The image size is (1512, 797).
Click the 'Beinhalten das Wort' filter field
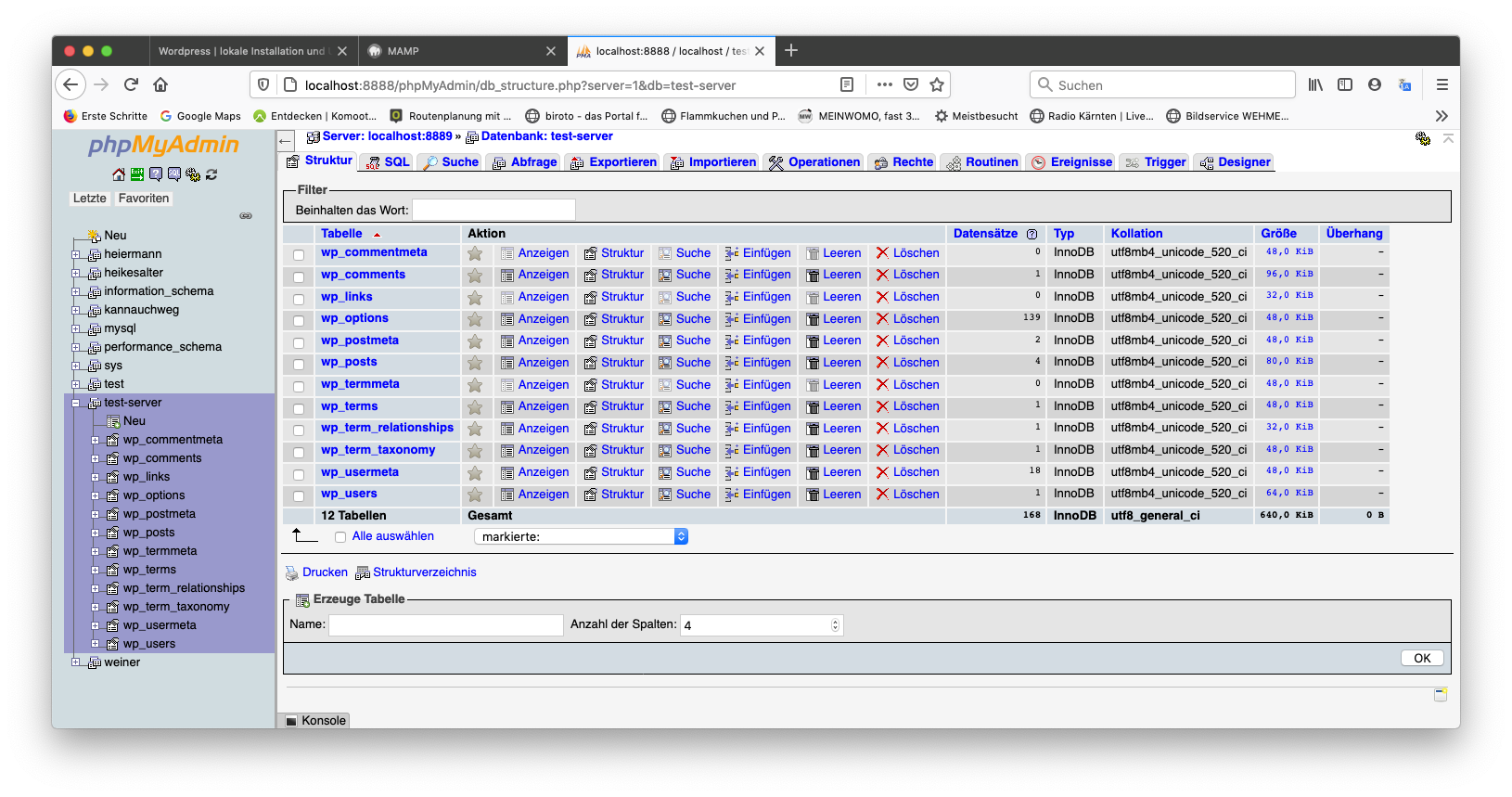[493, 211]
